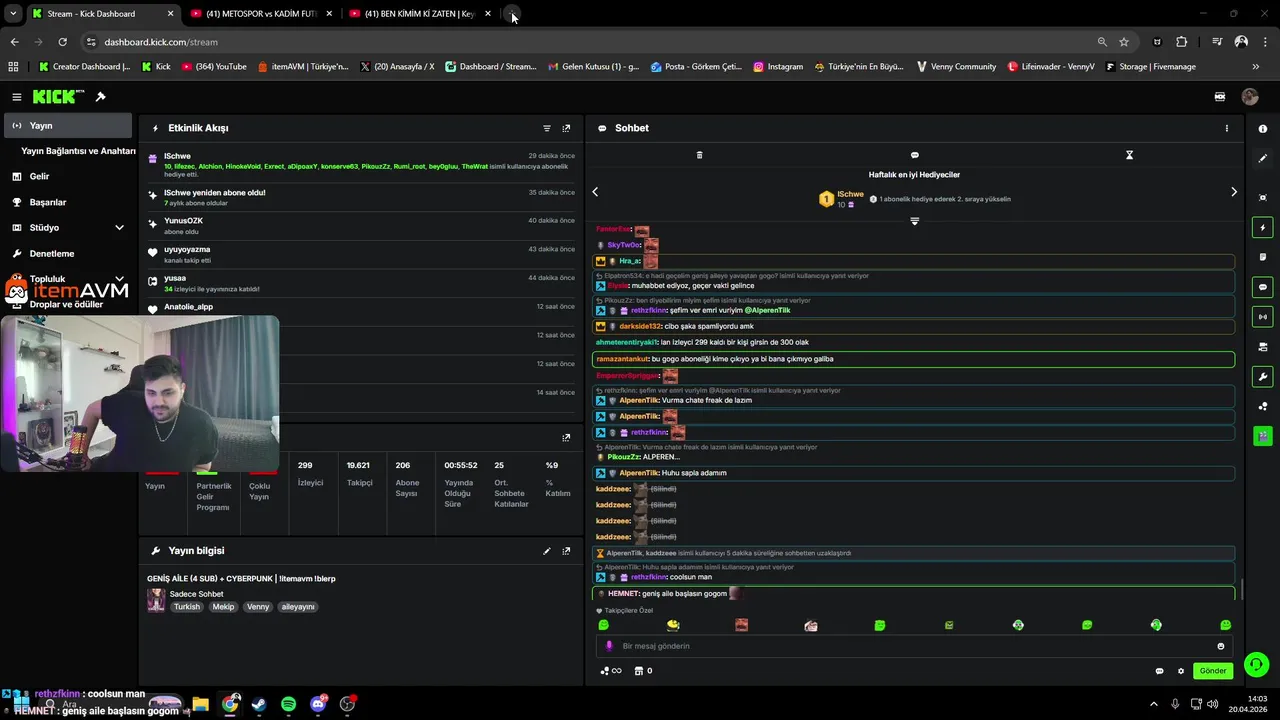
Task: Focus the browser address bar
Action: tap(590, 42)
